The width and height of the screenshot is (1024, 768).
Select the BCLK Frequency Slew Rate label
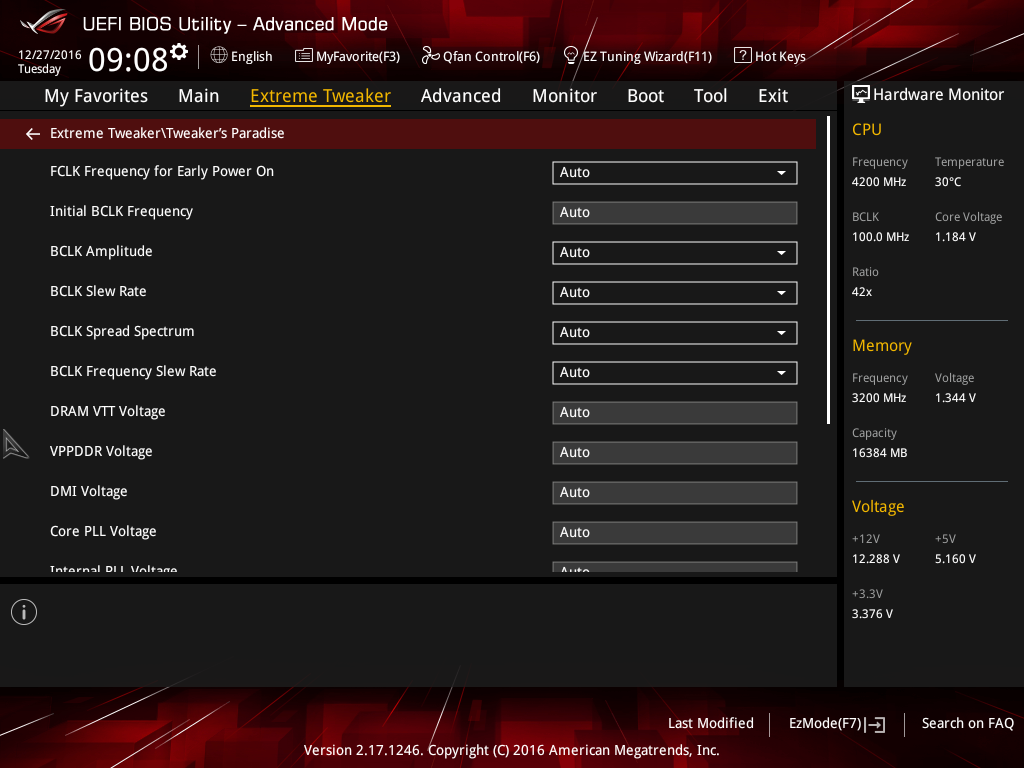point(133,372)
